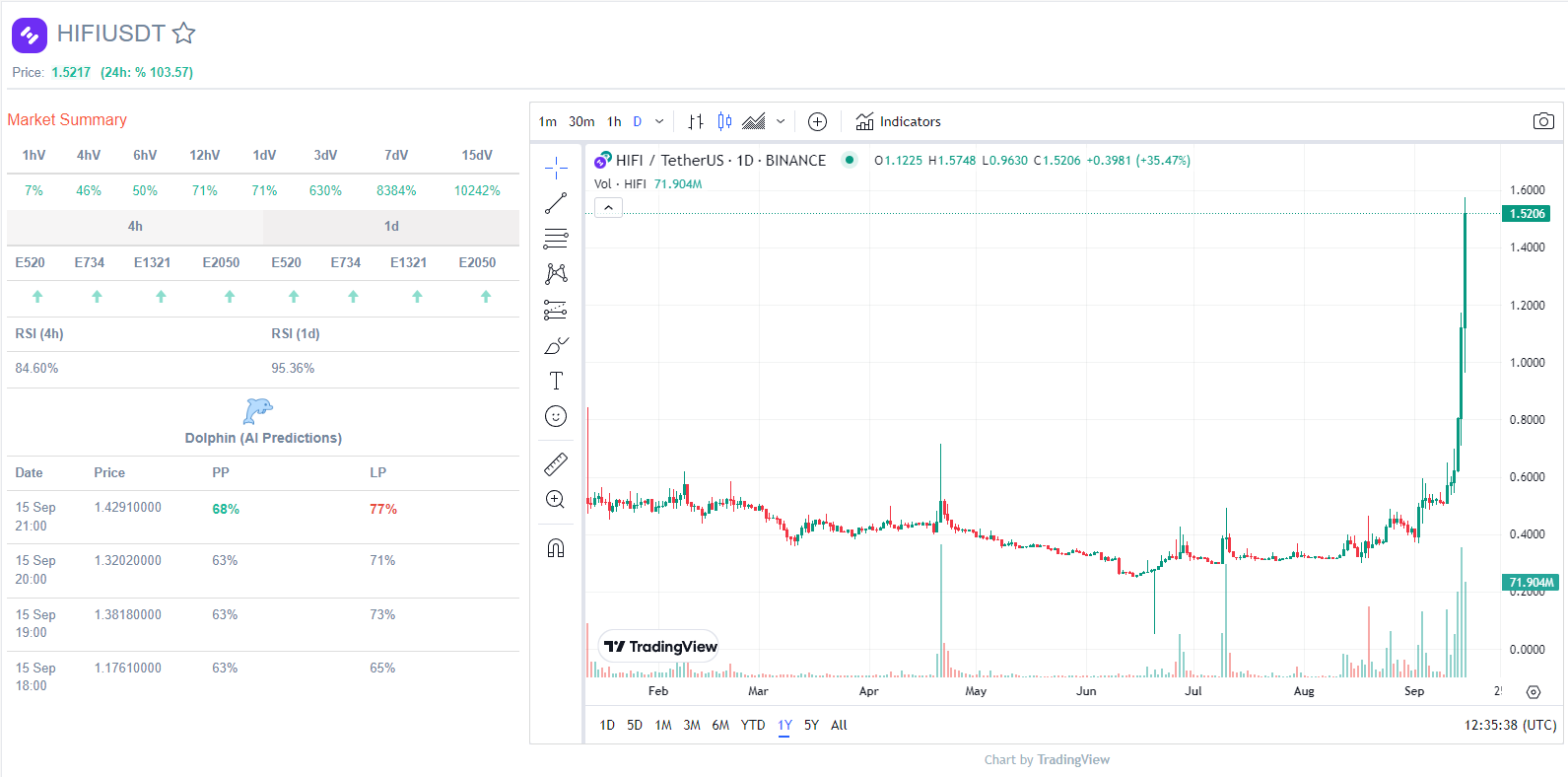The width and height of the screenshot is (1568, 777).
Task: Select the ruler measure tool
Action: (556, 463)
